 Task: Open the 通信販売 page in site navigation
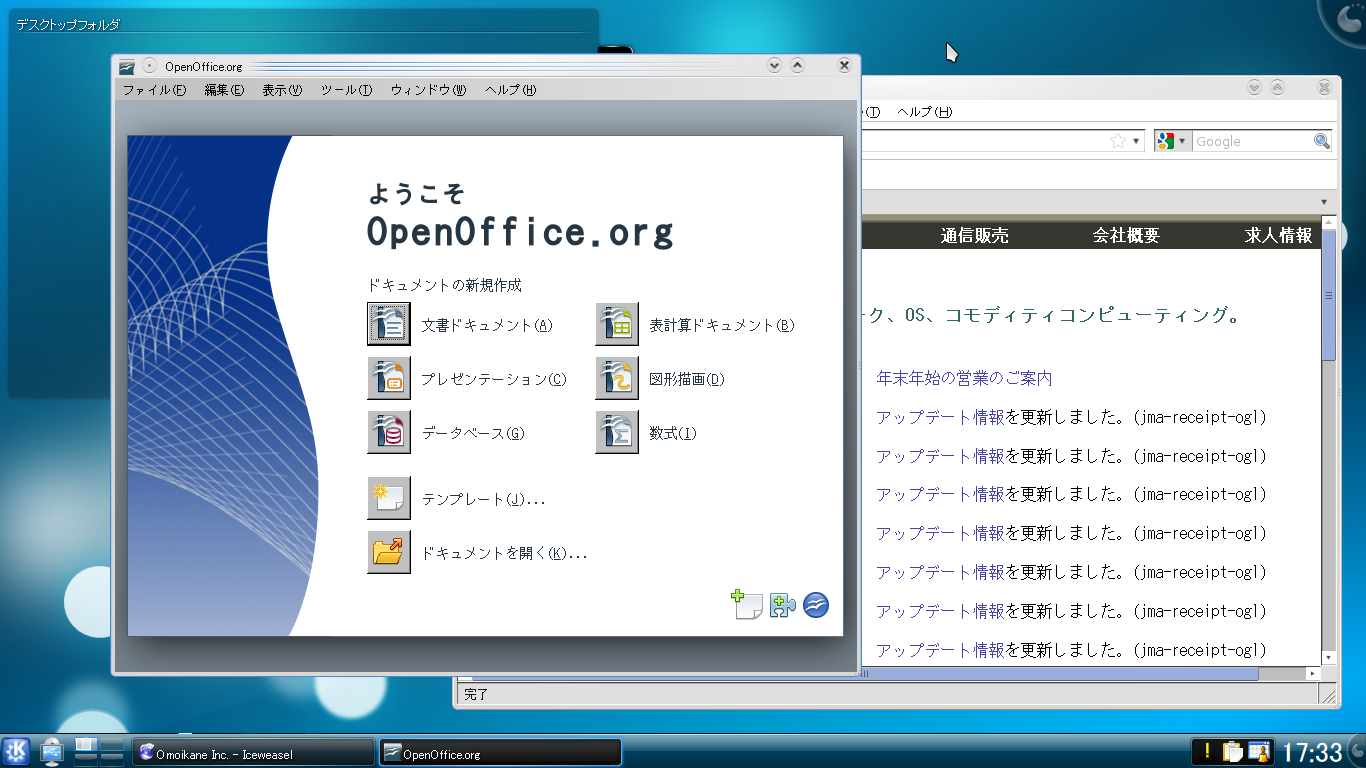(974, 236)
